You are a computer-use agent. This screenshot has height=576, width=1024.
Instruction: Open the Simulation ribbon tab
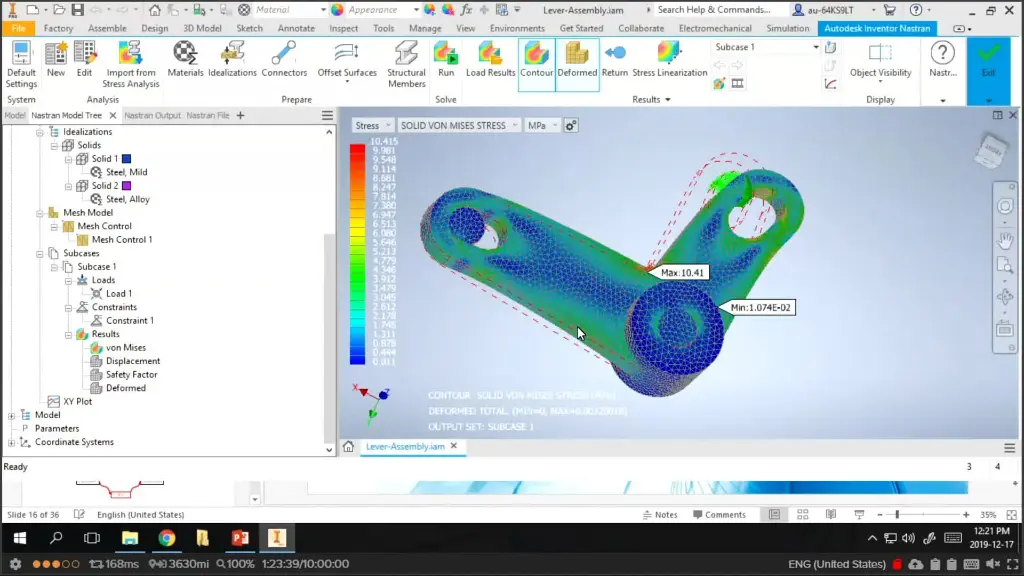tap(788, 28)
